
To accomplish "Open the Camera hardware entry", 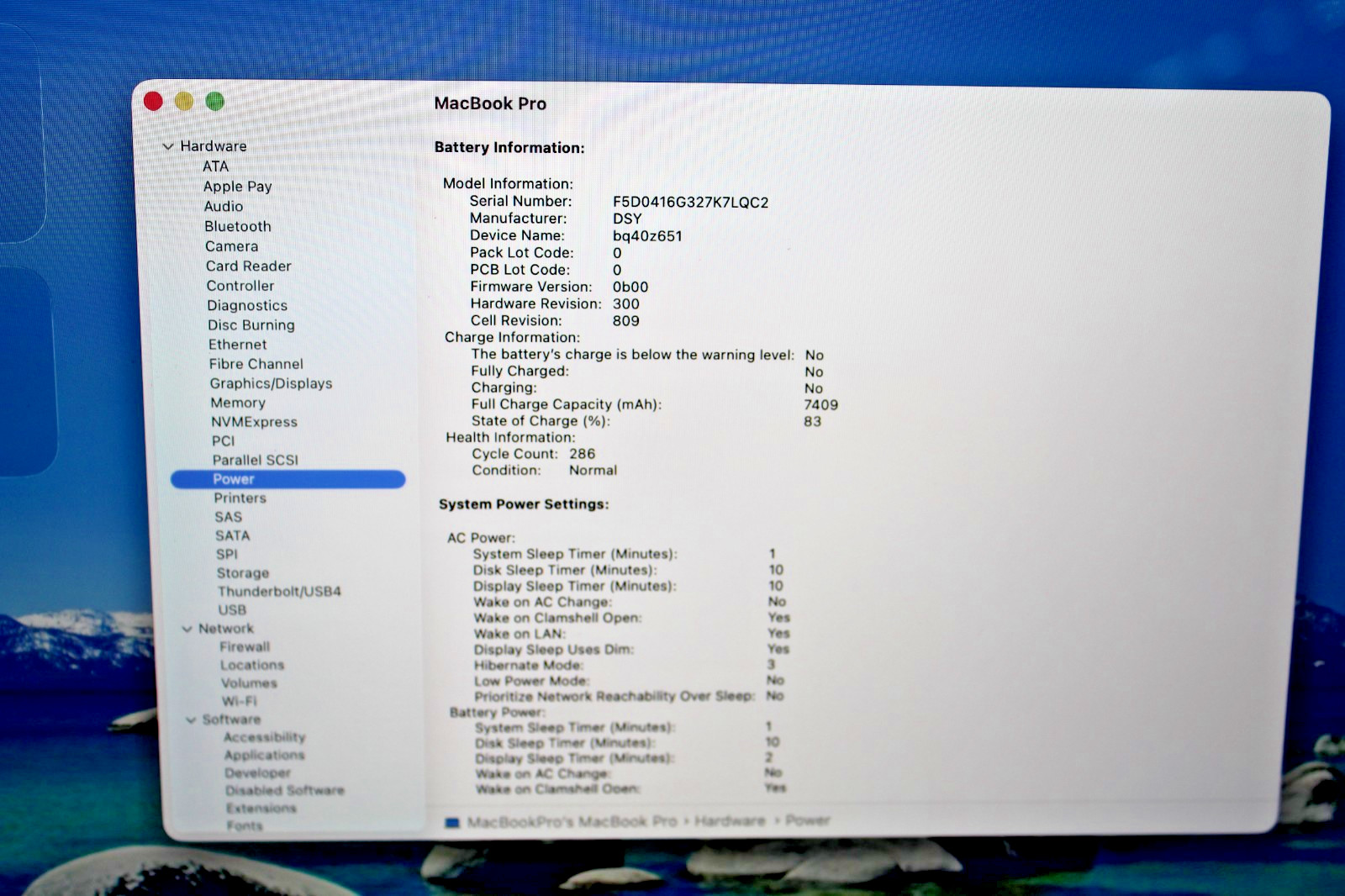I will [232, 246].
